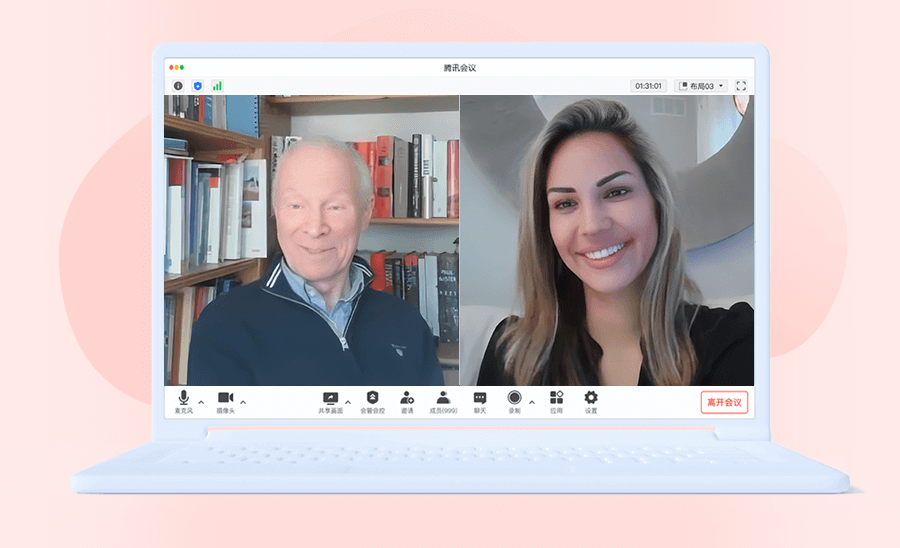Click the meeting timer 01:31:01
Screen dimensions: 900x548
click(649, 86)
